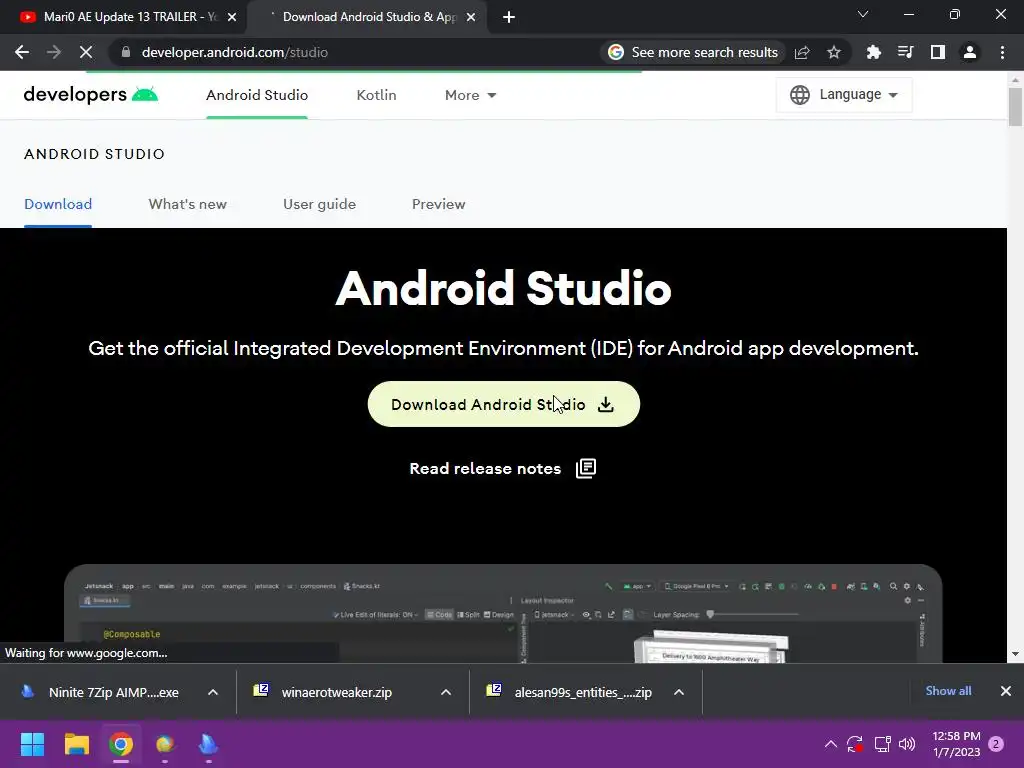Screen dimensions: 1024x768
Task: Click the yellow-blue globe taskbar app icon
Action: click(x=165, y=744)
